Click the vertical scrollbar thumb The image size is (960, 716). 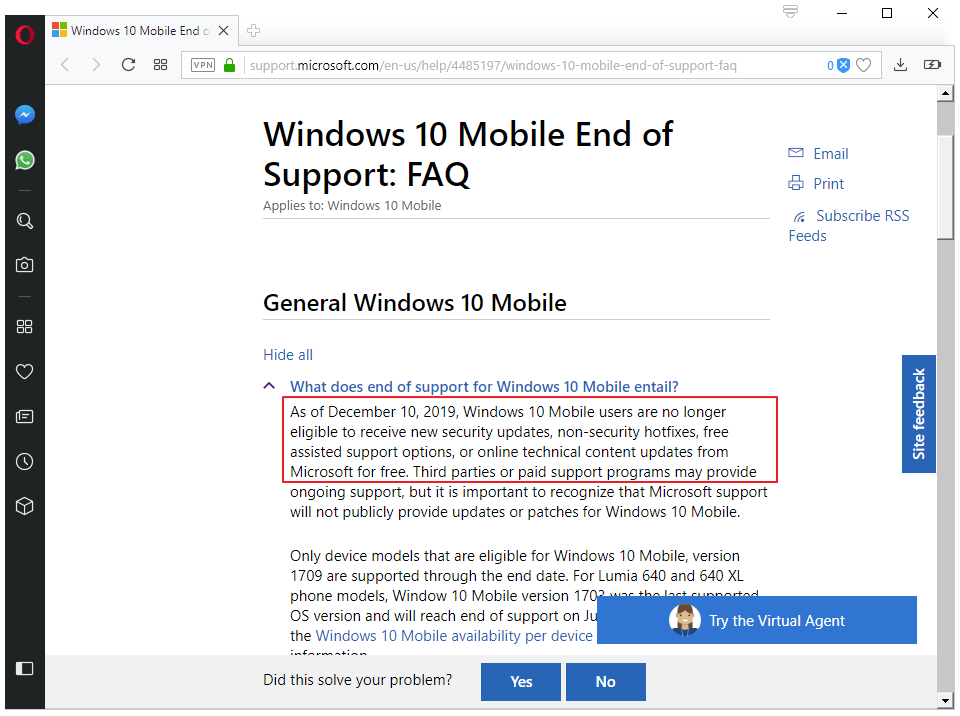(x=945, y=186)
